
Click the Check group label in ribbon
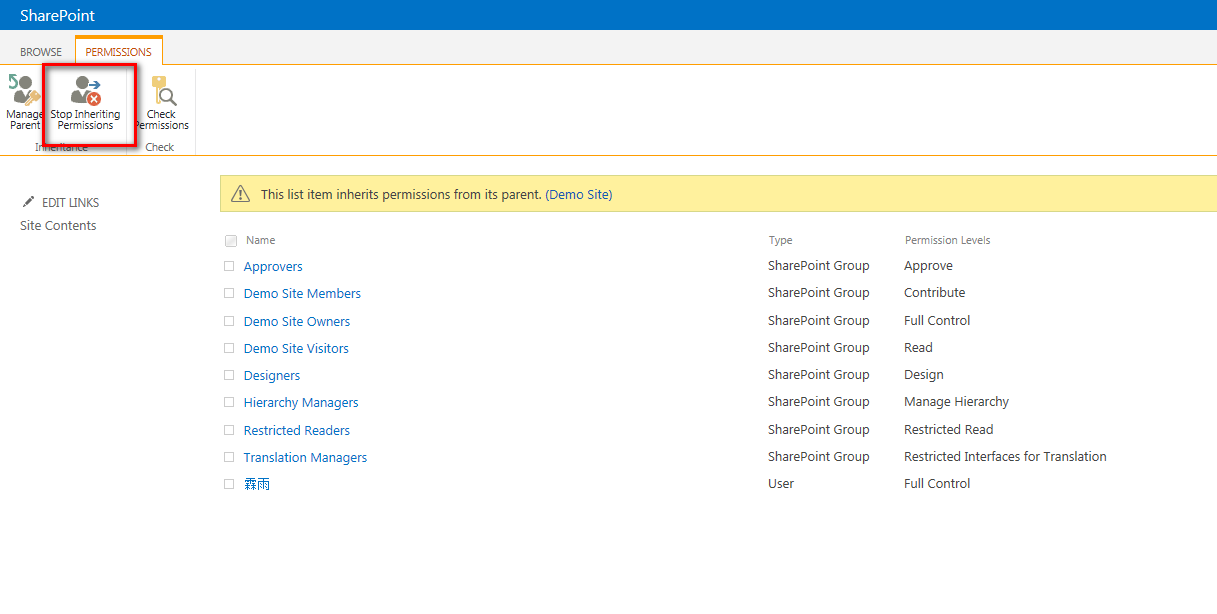pos(160,147)
